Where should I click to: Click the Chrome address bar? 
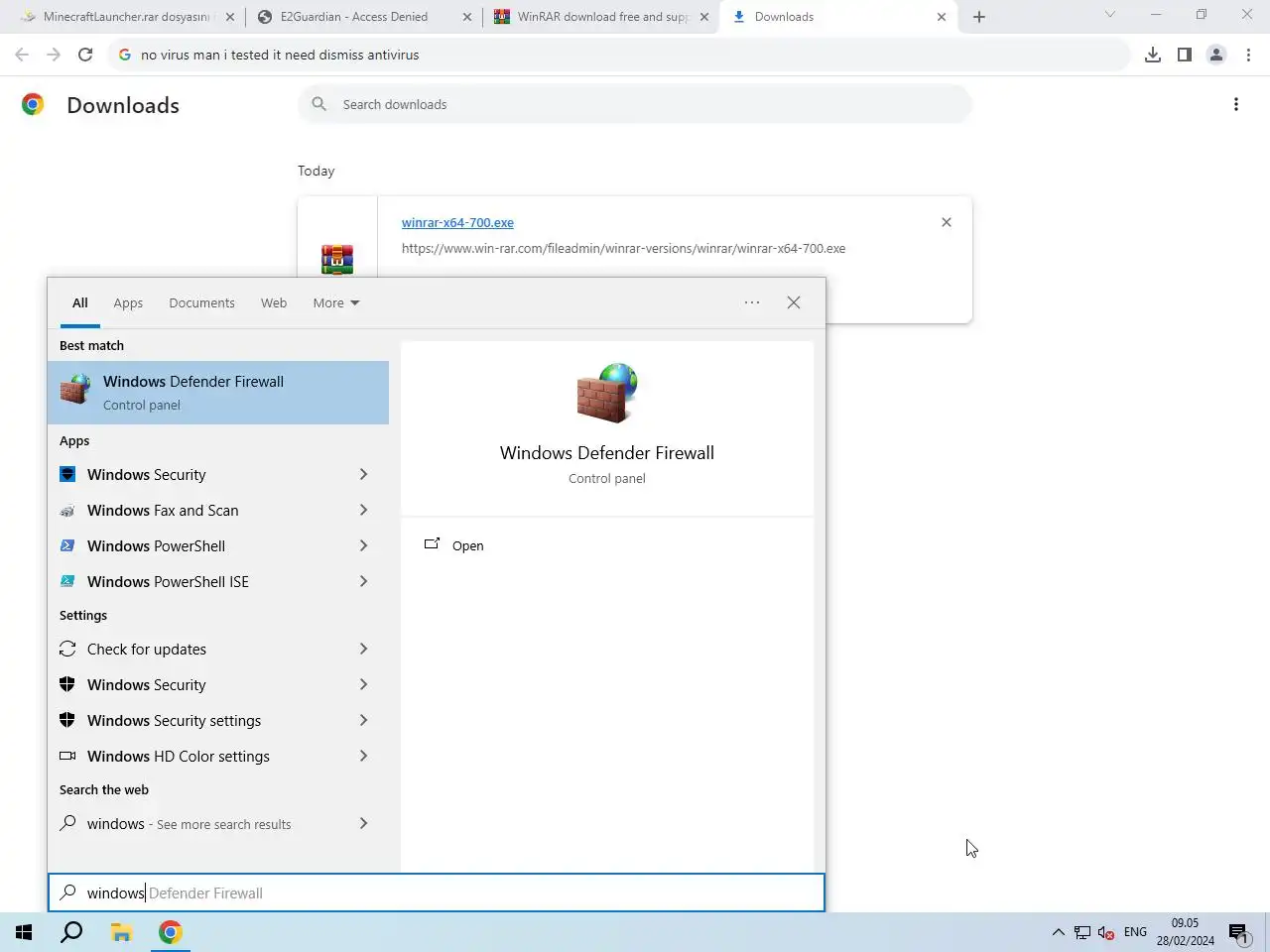pos(620,55)
